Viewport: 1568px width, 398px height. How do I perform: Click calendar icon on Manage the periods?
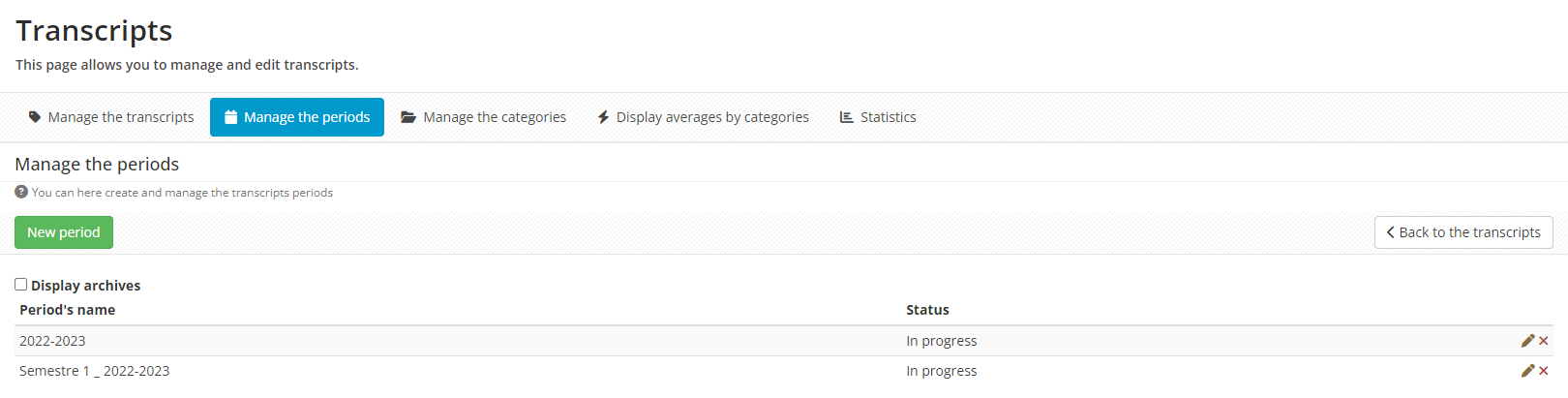coord(231,117)
